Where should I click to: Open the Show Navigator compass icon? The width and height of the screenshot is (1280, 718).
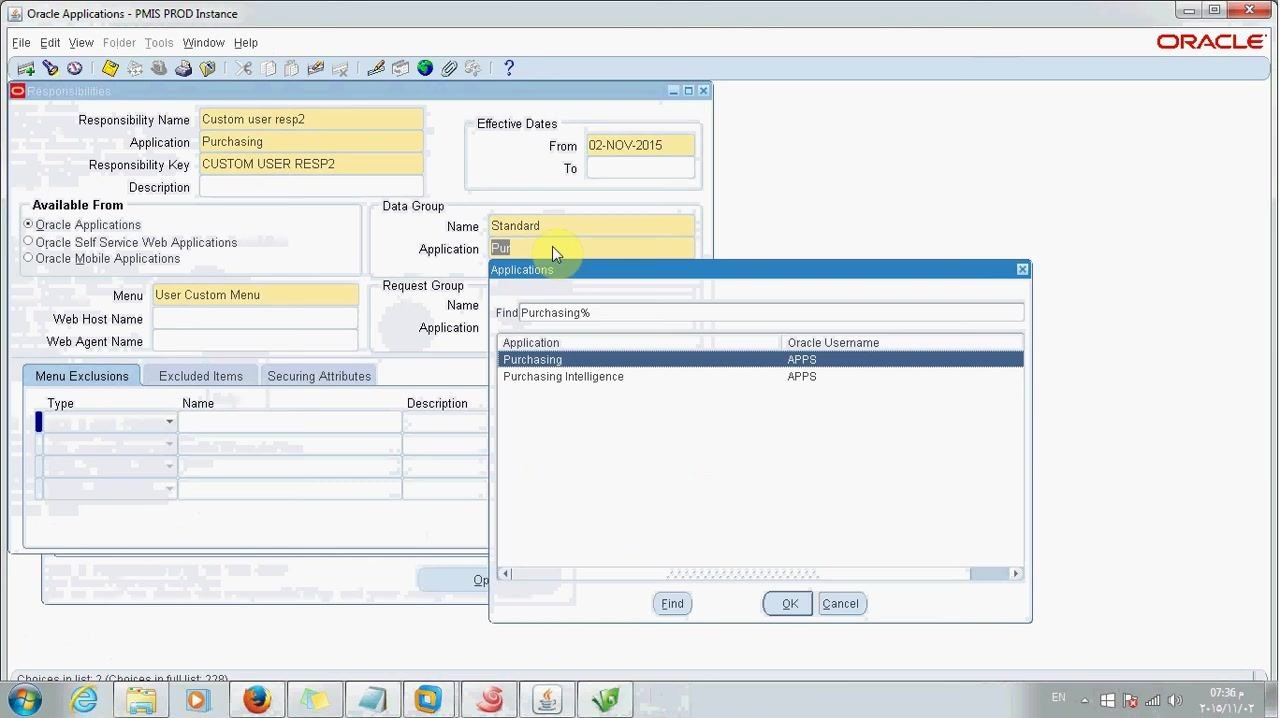75,68
